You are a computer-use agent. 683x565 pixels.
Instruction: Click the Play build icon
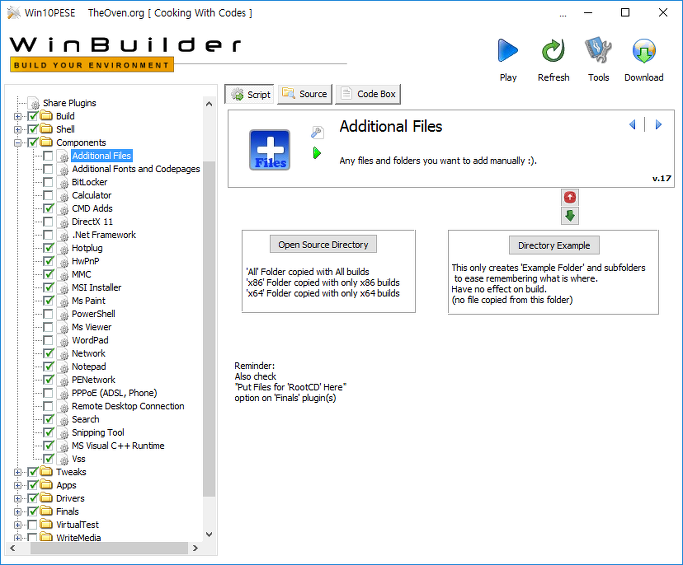pyautogui.click(x=508, y=51)
